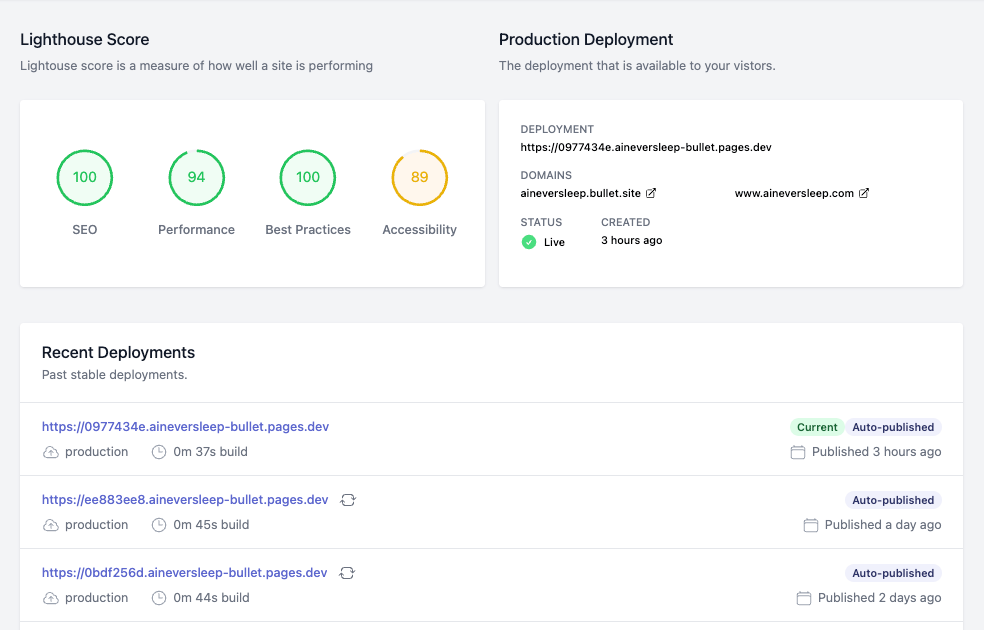Click the calendar icon beside Published 2 days ago
Viewport: 984px width, 630px height.
coord(804,598)
